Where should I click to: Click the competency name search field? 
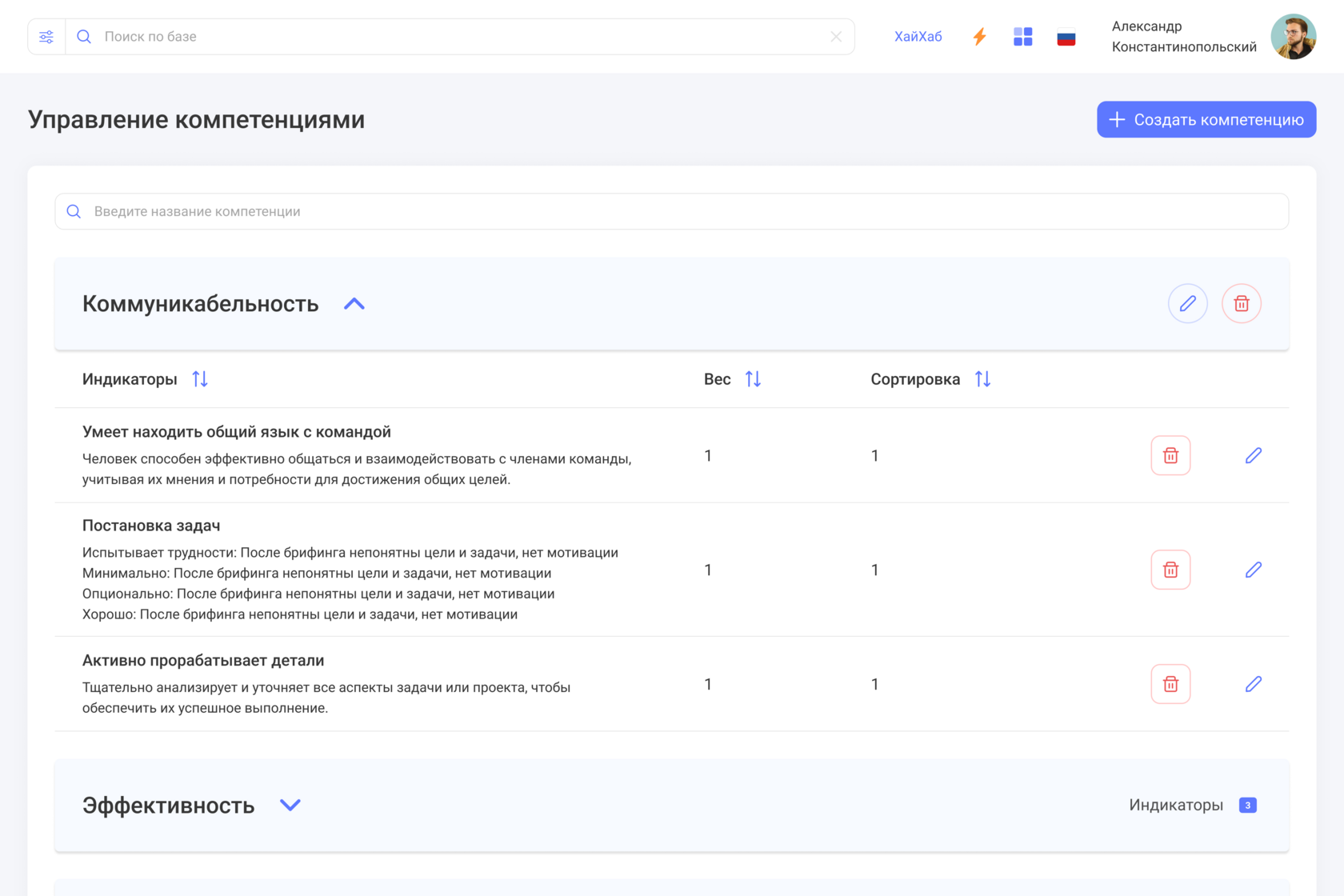click(672, 211)
